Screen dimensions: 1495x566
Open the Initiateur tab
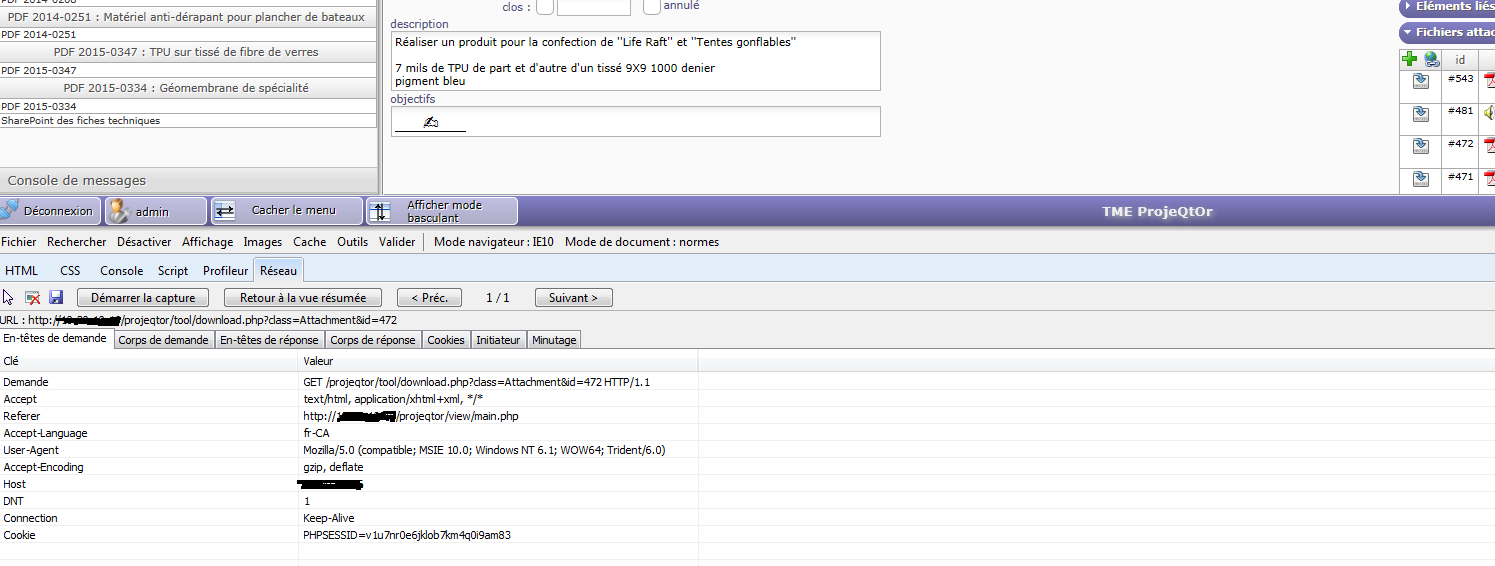pos(498,340)
